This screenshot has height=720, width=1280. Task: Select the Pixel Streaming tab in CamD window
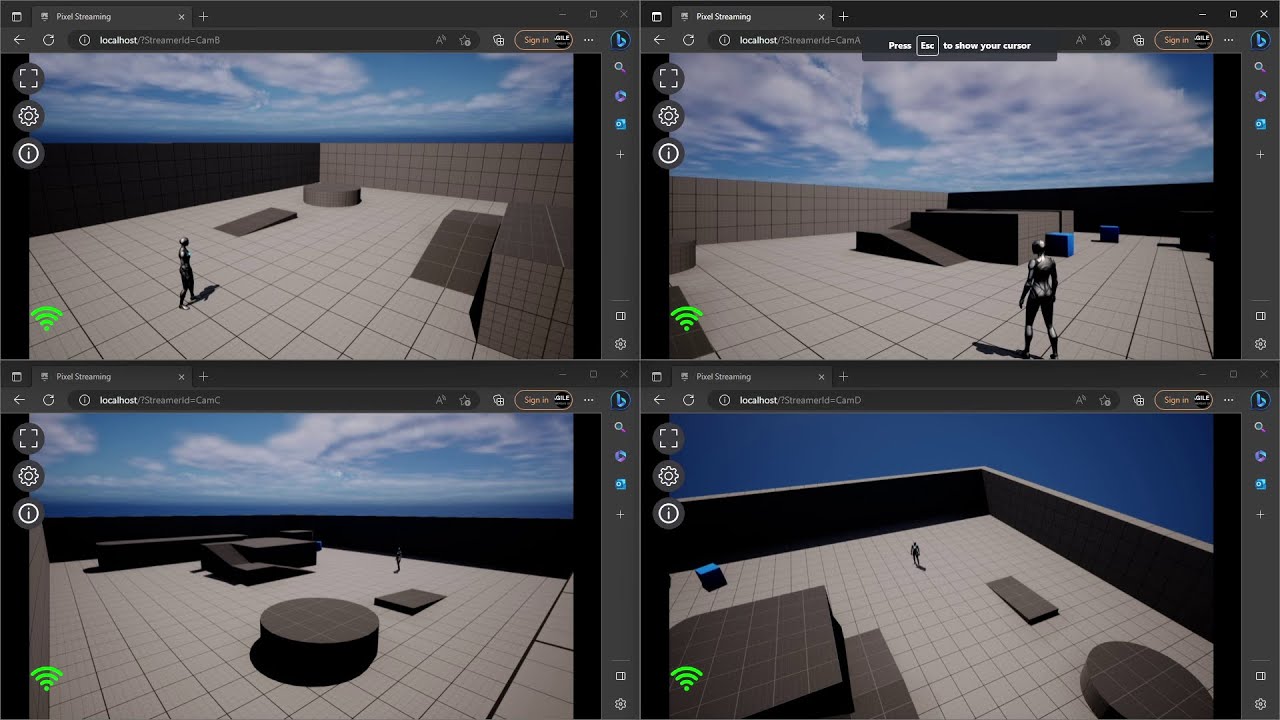752,376
